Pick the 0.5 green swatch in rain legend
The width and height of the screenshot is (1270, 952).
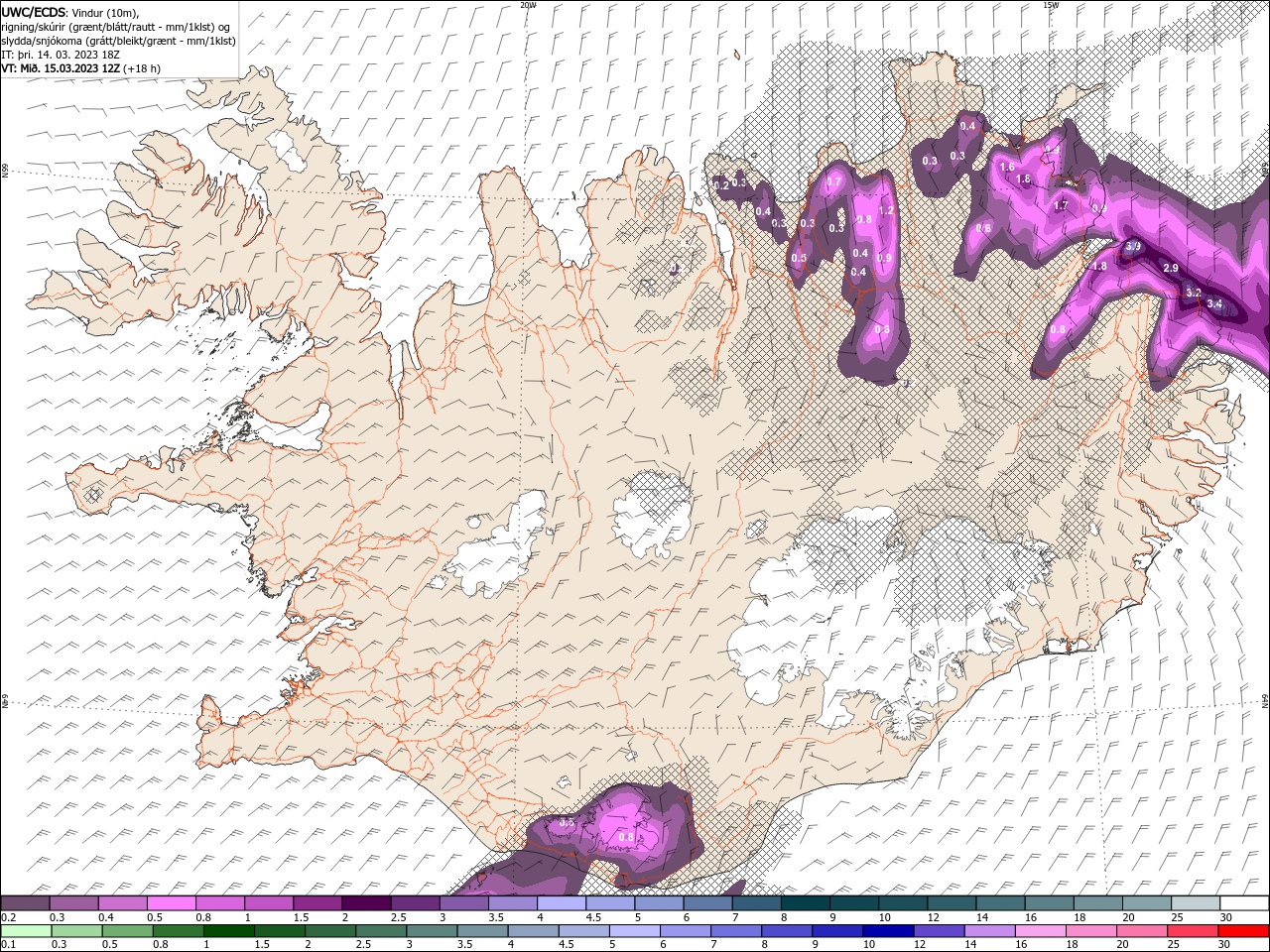click(127, 931)
